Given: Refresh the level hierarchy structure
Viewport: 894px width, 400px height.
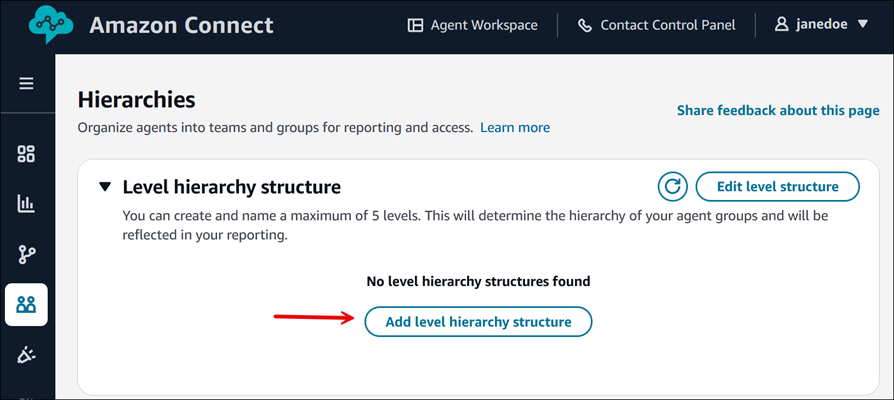Looking at the screenshot, I should [x=673, y=186].
